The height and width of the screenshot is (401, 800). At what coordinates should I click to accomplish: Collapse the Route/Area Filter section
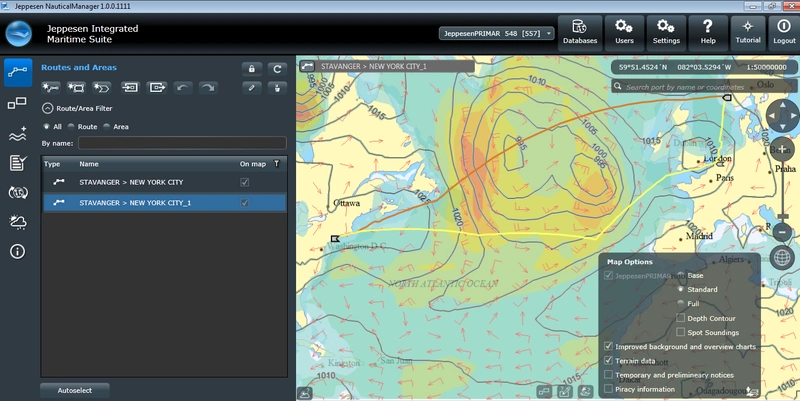47,108
